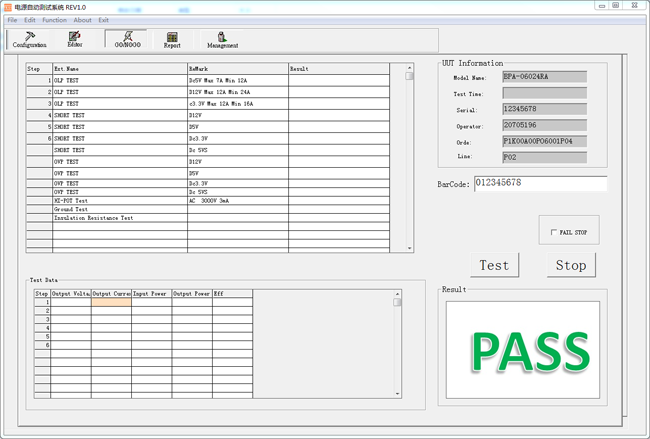Open the Configuration toolbar icon
Screen dimensions: 650x439
click(29, 40)
